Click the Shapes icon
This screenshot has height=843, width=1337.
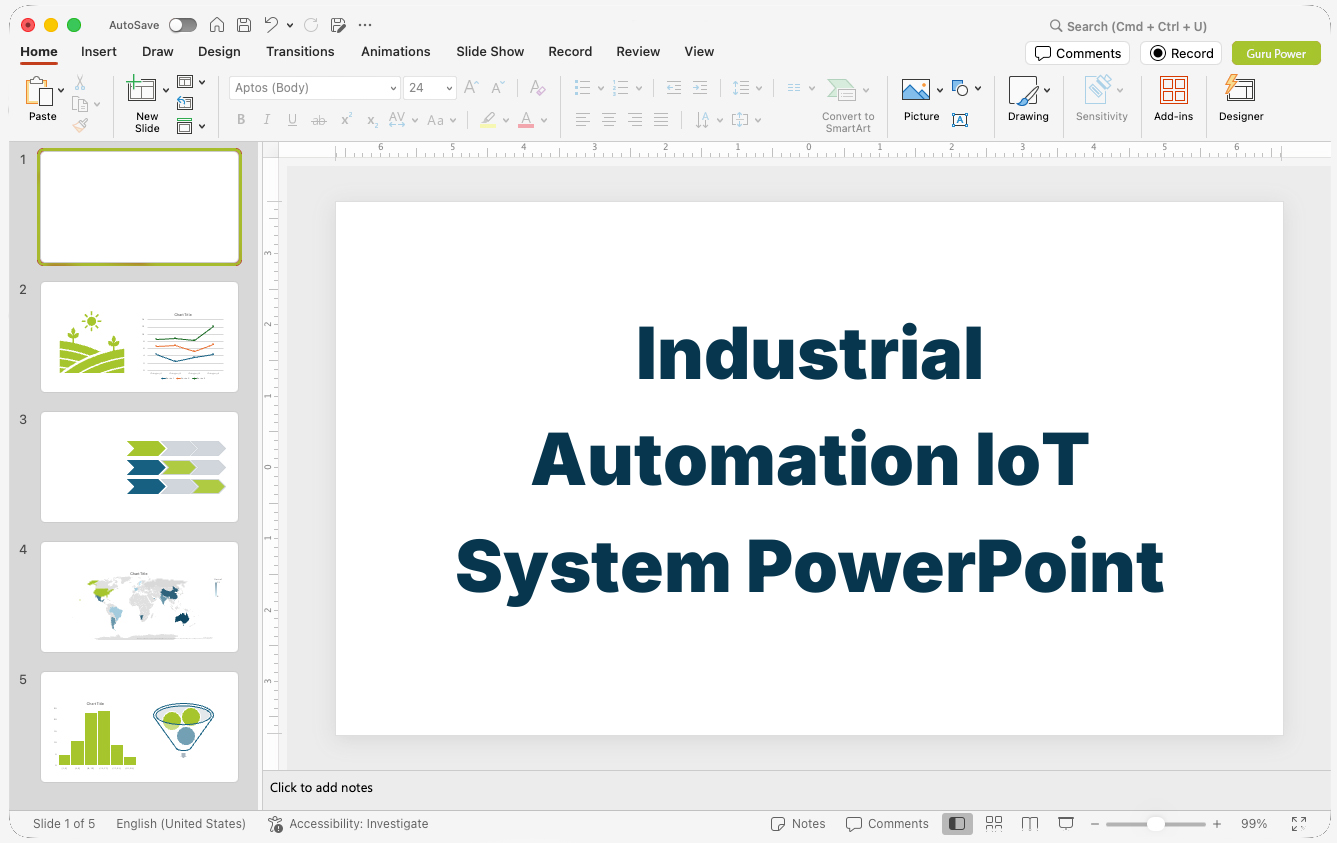pos(960,88)
